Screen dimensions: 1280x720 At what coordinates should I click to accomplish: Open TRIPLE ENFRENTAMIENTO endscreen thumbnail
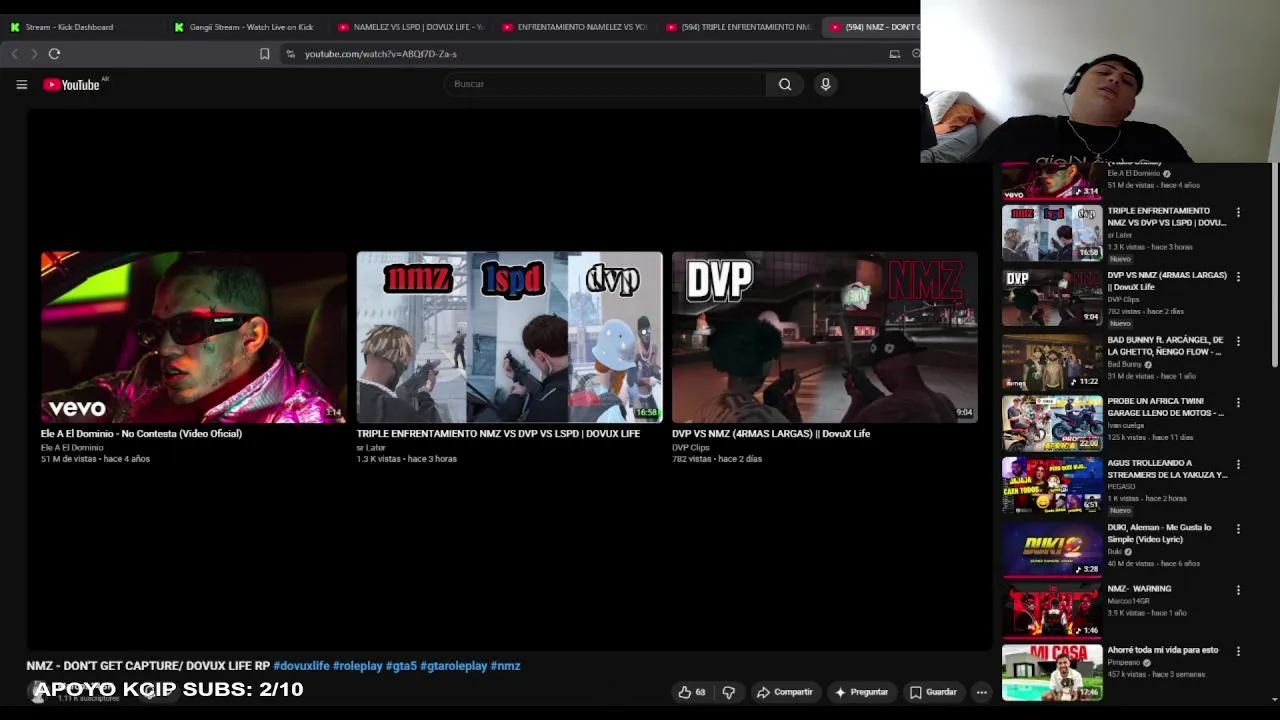tap(509, 337)
